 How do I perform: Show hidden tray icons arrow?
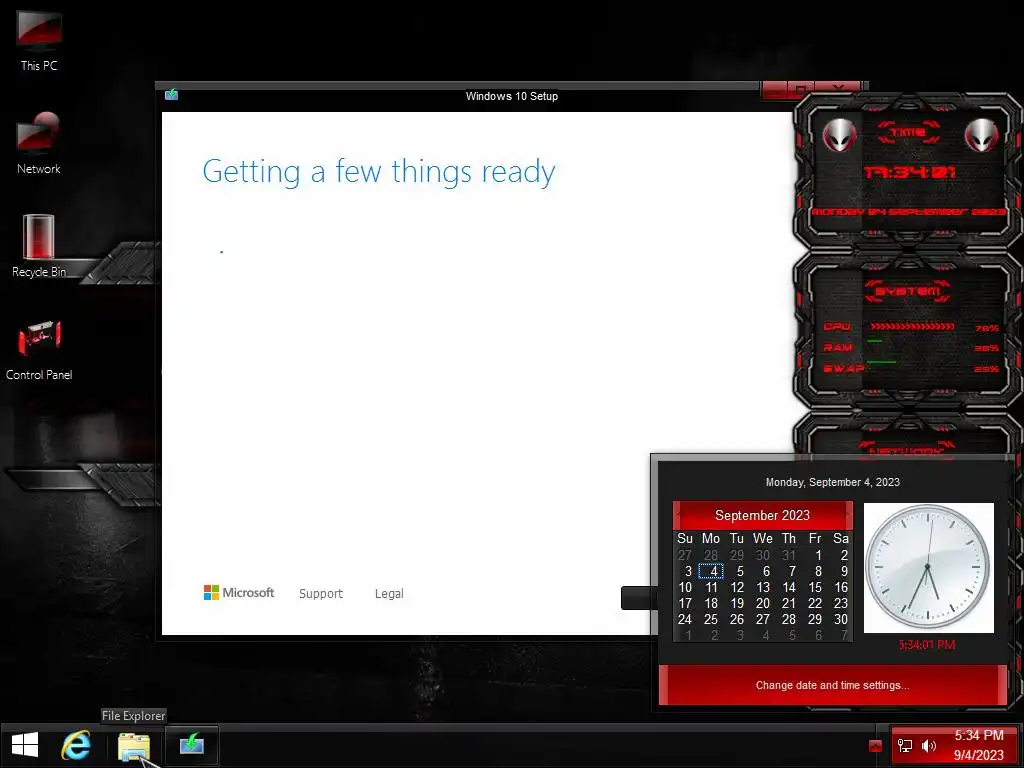[x=875, y=746]
